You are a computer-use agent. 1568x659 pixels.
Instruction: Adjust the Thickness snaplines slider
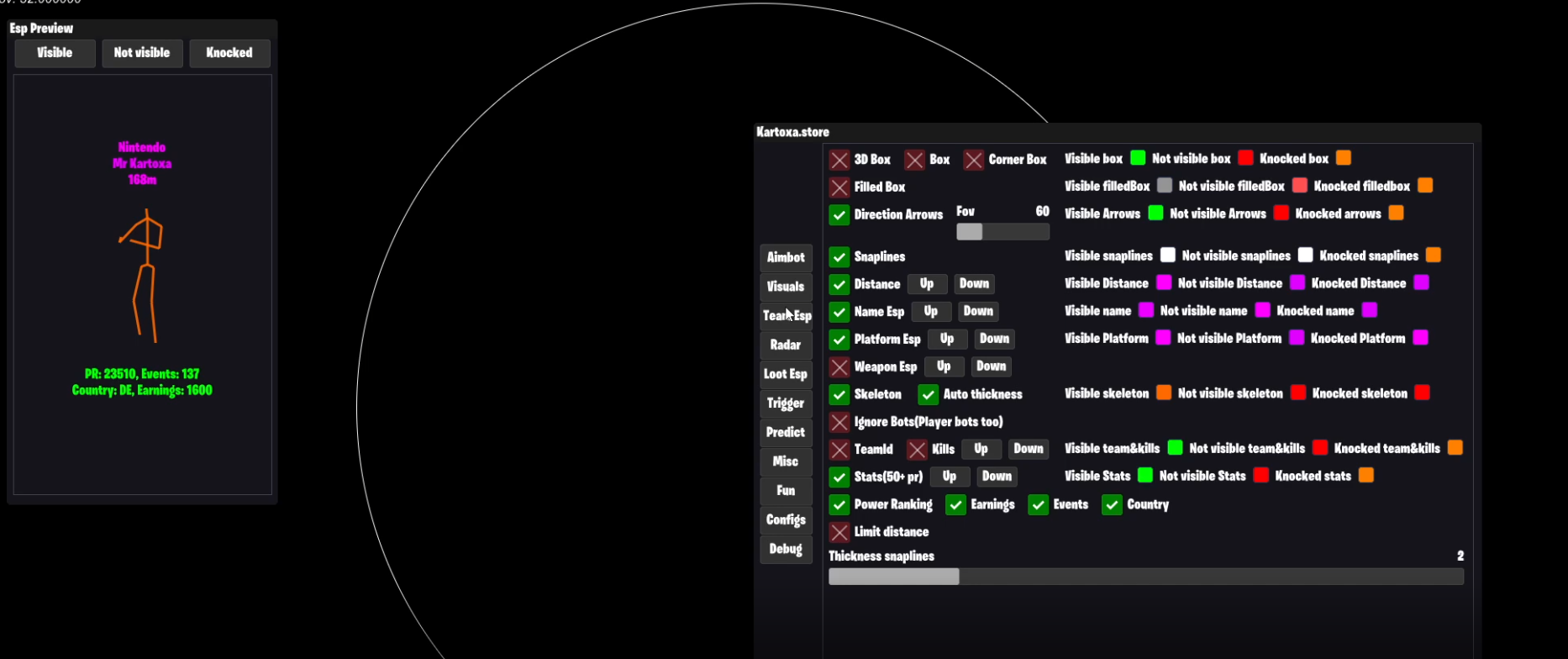(x=1146, y=576)
